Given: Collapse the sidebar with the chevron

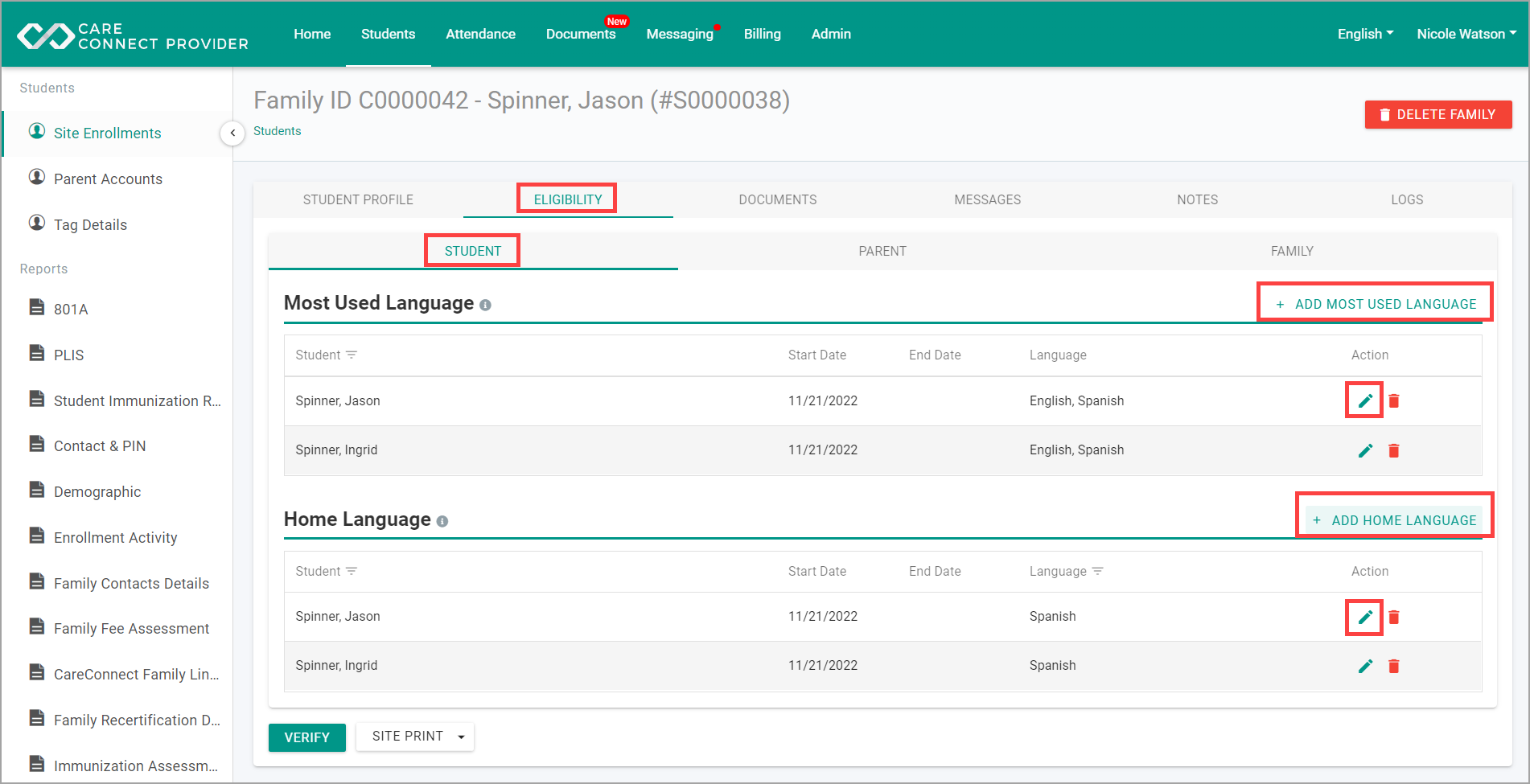Looking at the screenshot, I should pyautogui.click(x=232, y=133).
